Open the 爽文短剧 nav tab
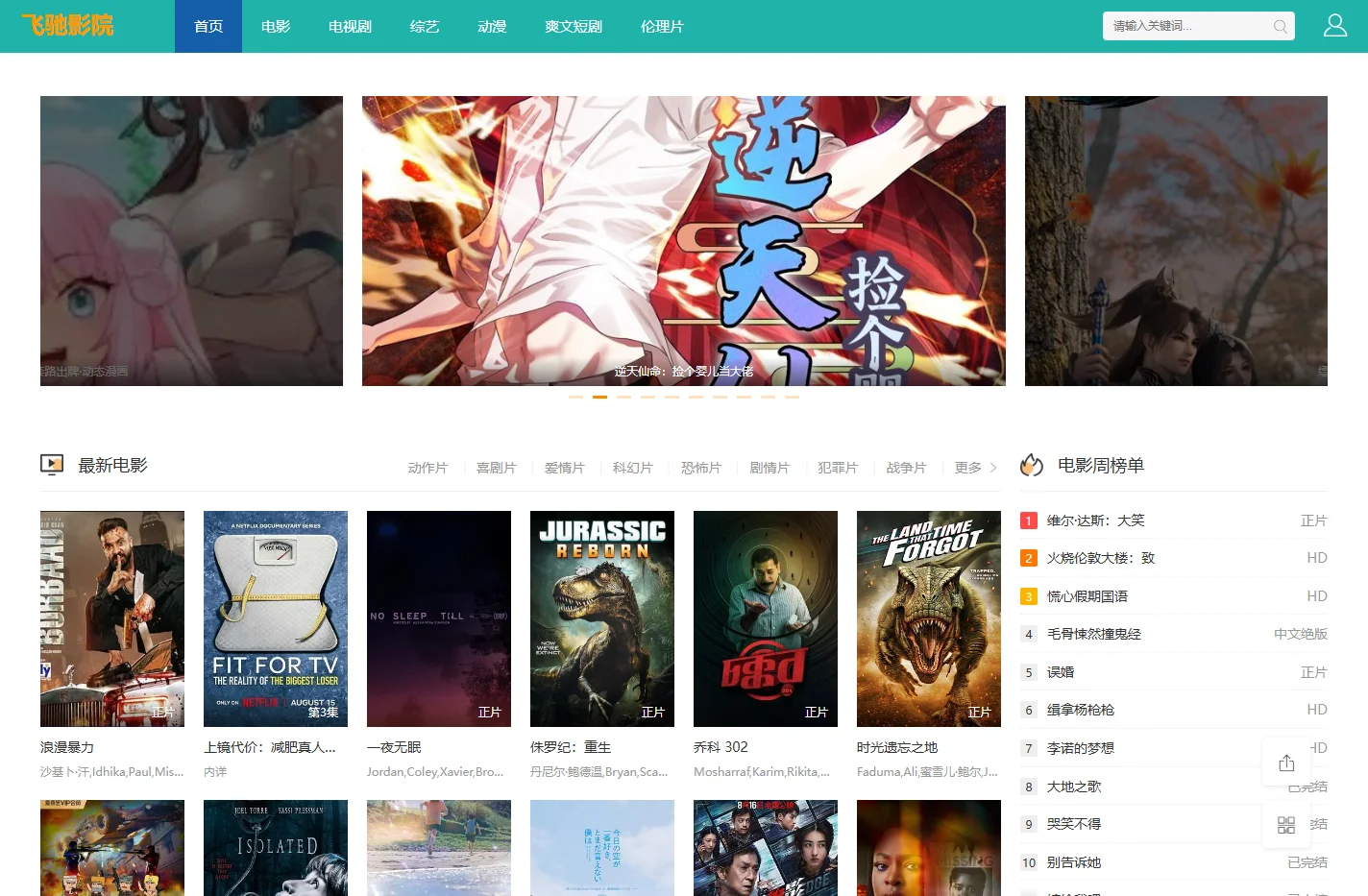This screenshot has height=896, width=1368. click(574, 26)
